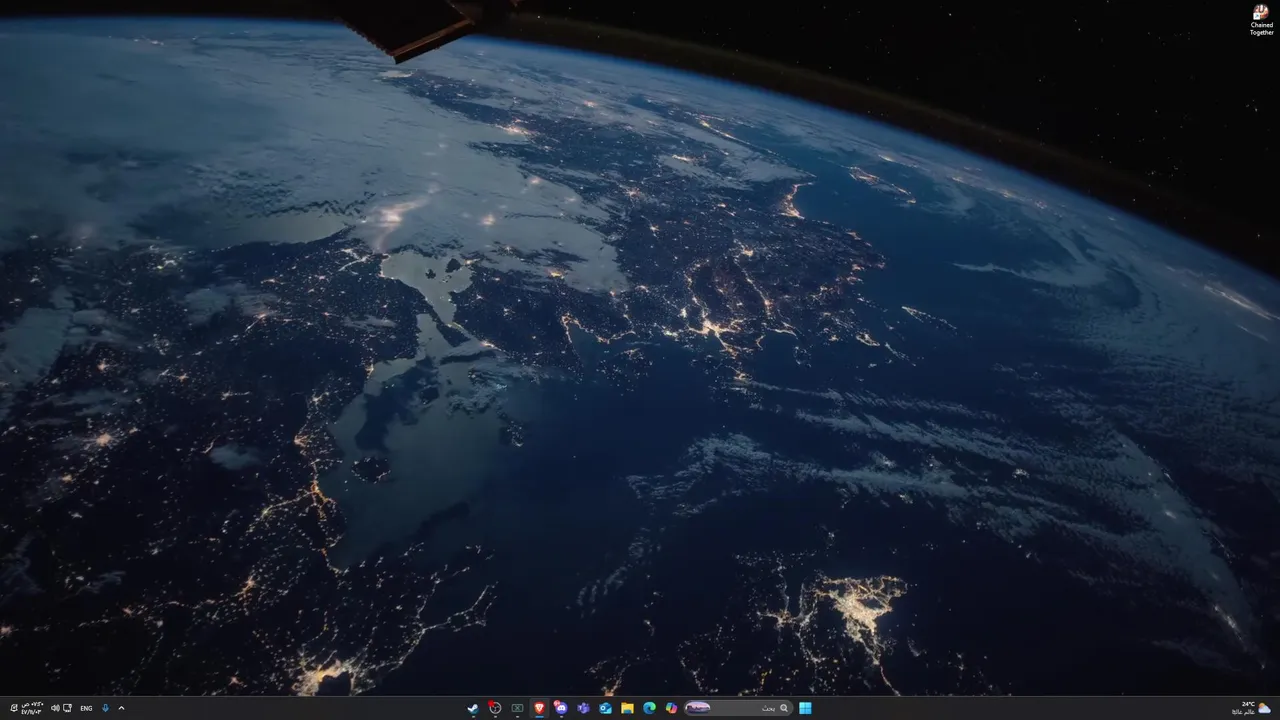Open Microsoft Copilot from the taskbar
The width and height of the screenshot is (1280, 720).
(671, 708)
